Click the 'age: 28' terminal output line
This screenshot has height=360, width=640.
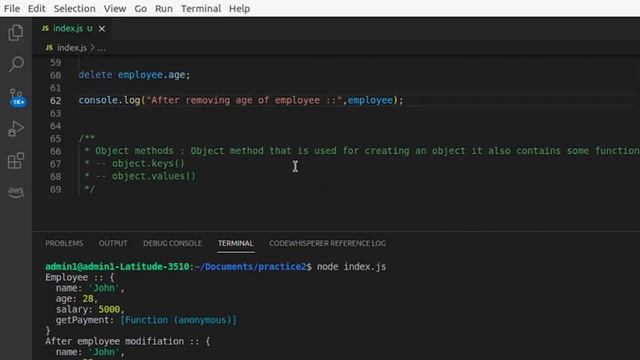[x=77, y=299]
